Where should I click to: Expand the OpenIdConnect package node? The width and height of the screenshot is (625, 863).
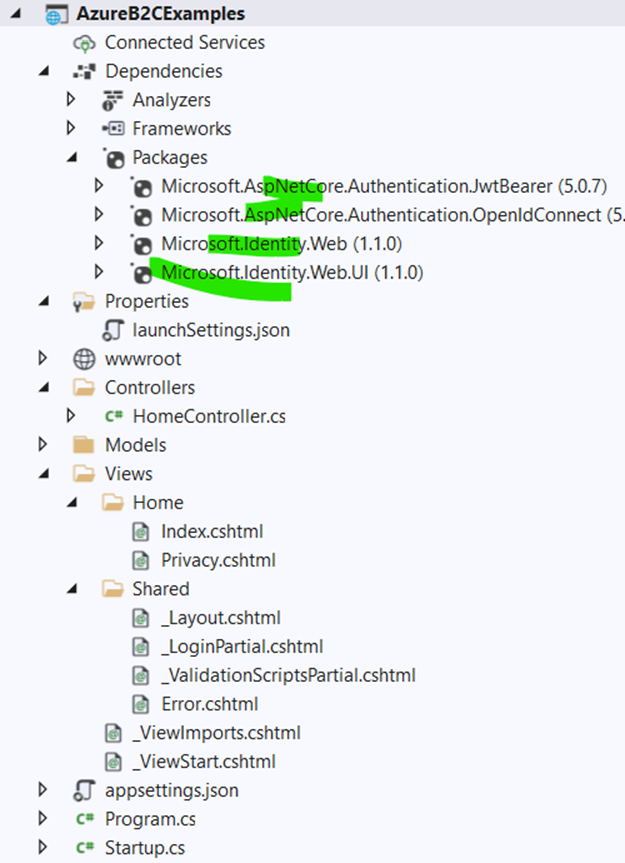pos(99,214)
